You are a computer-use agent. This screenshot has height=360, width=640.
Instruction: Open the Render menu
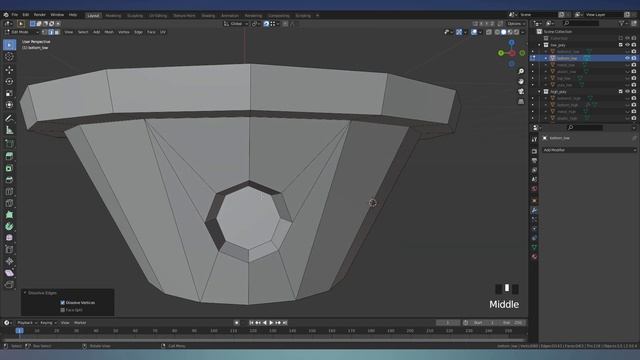point(40,15)
